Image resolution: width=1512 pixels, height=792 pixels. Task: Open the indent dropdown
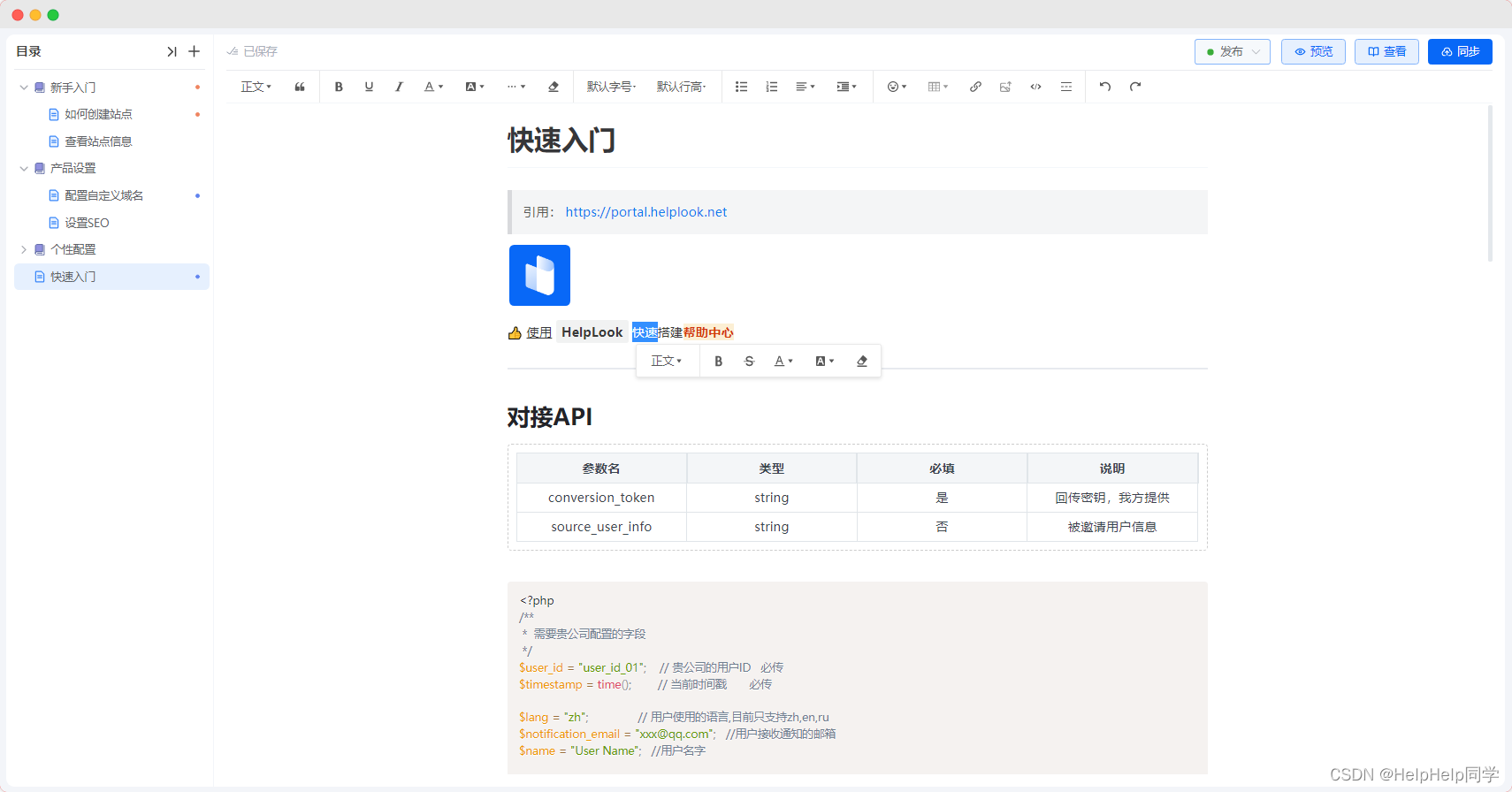(x=846, y=87)
